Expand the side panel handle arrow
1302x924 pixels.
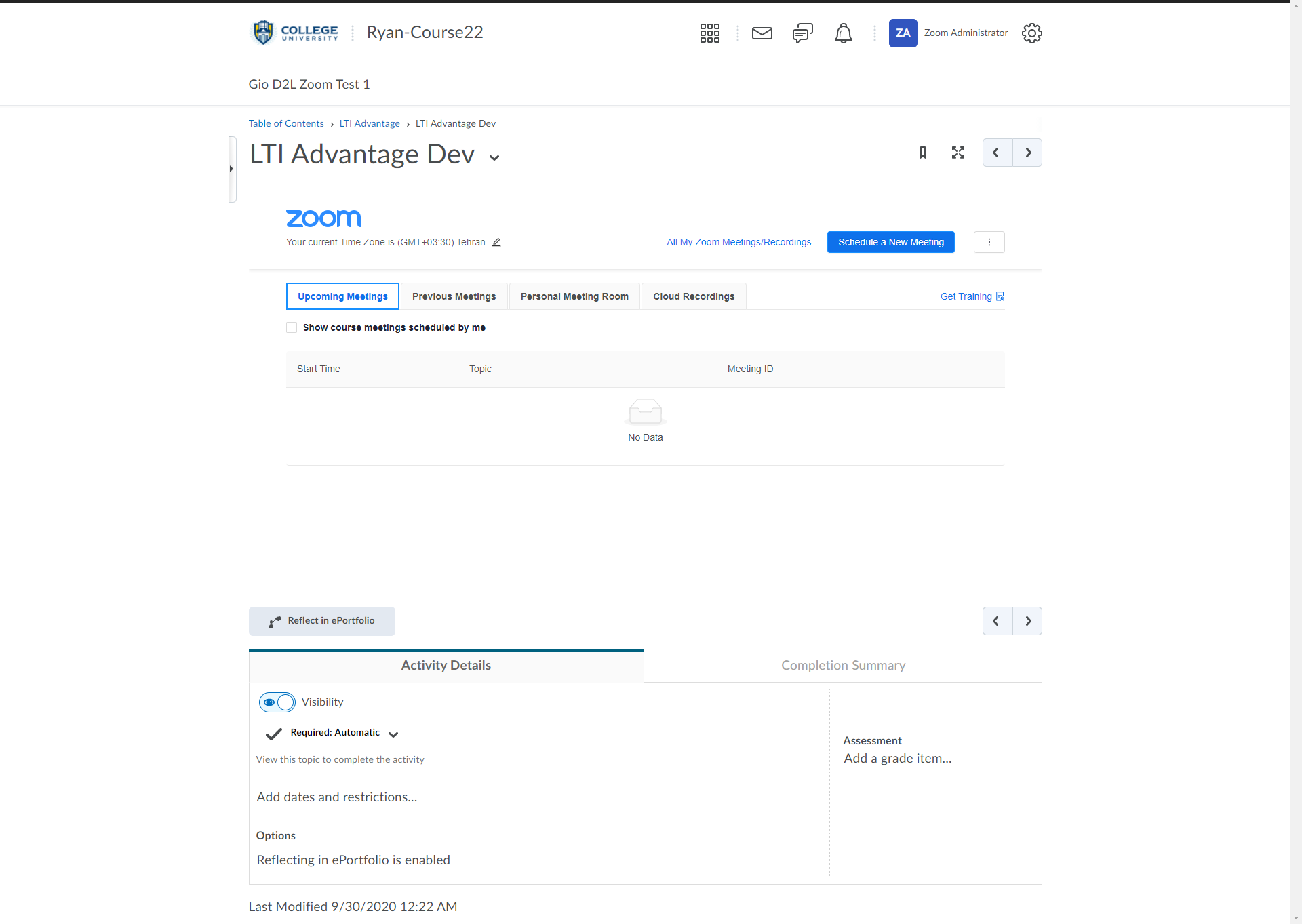point(232,169)
